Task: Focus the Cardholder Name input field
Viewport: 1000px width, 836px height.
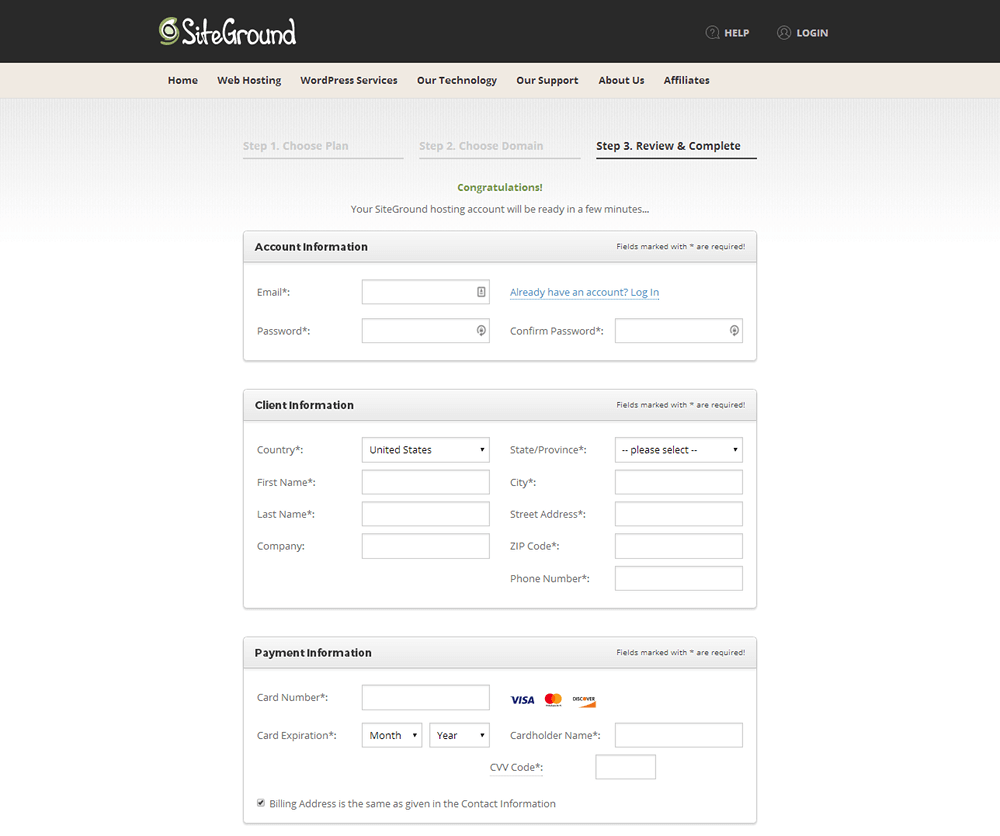Action: coord(679,735)
